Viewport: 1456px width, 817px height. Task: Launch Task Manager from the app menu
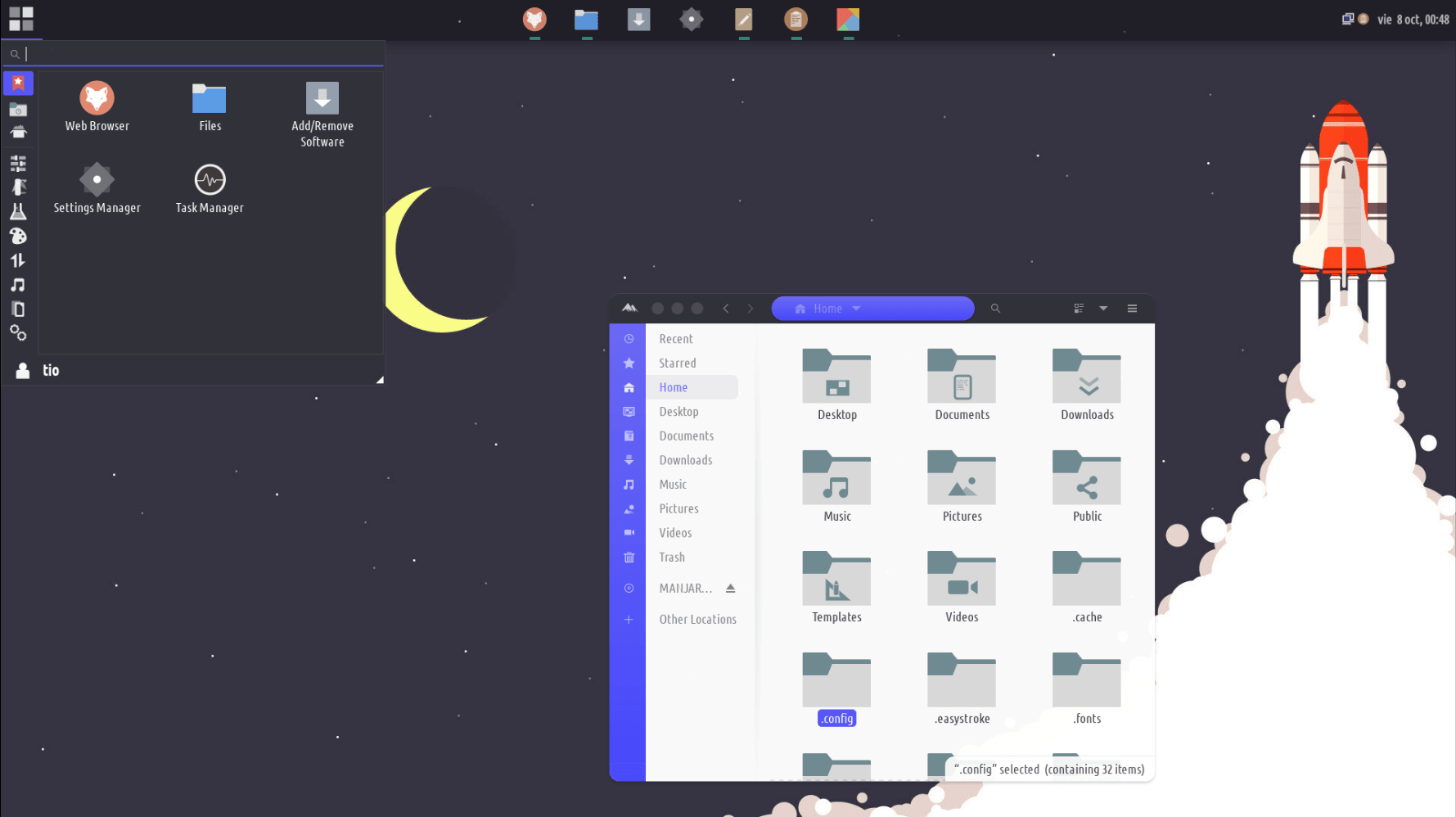click(x=210, y=189)
